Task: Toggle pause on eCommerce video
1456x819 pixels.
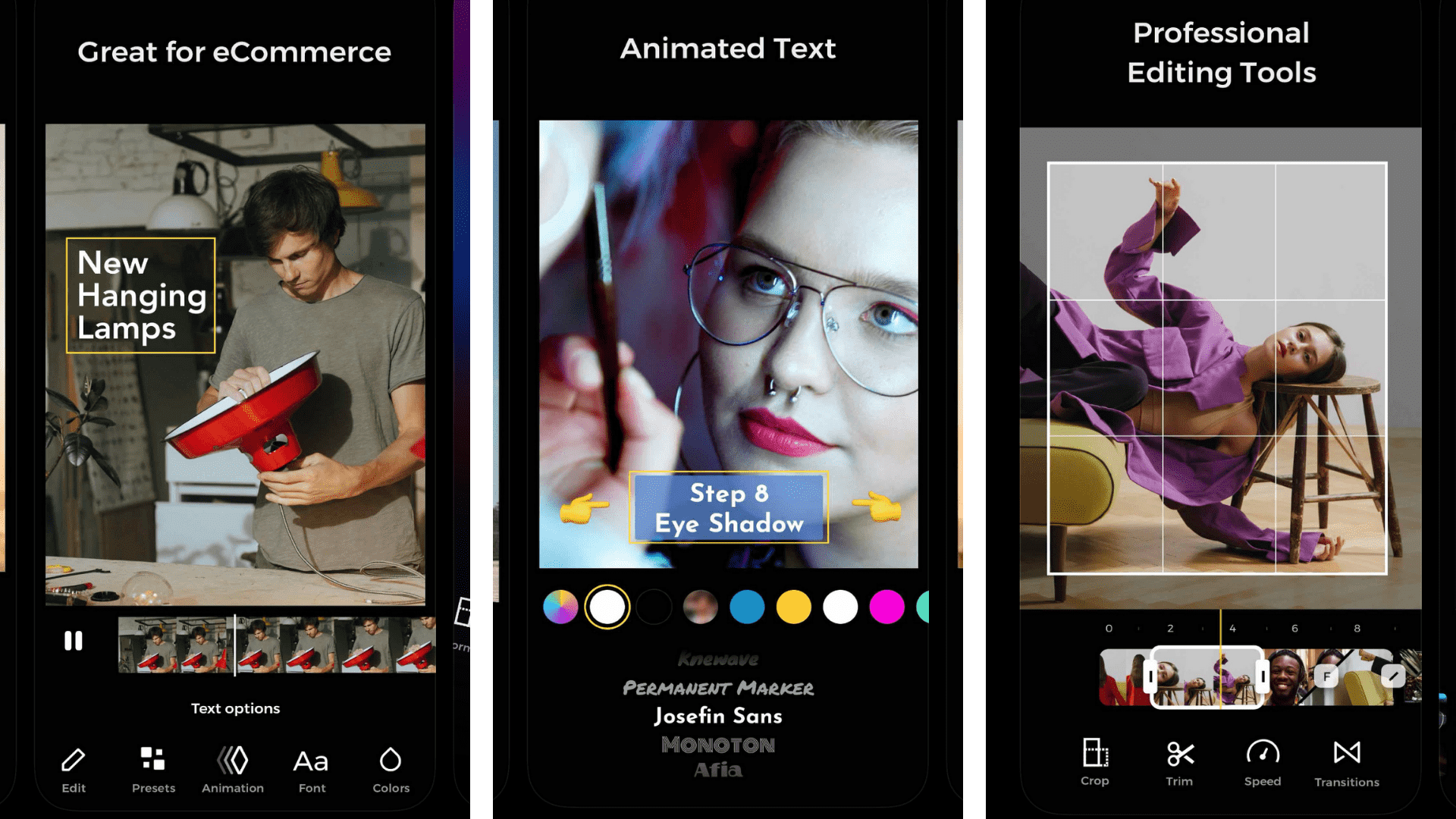Action: tap(74, 639)
